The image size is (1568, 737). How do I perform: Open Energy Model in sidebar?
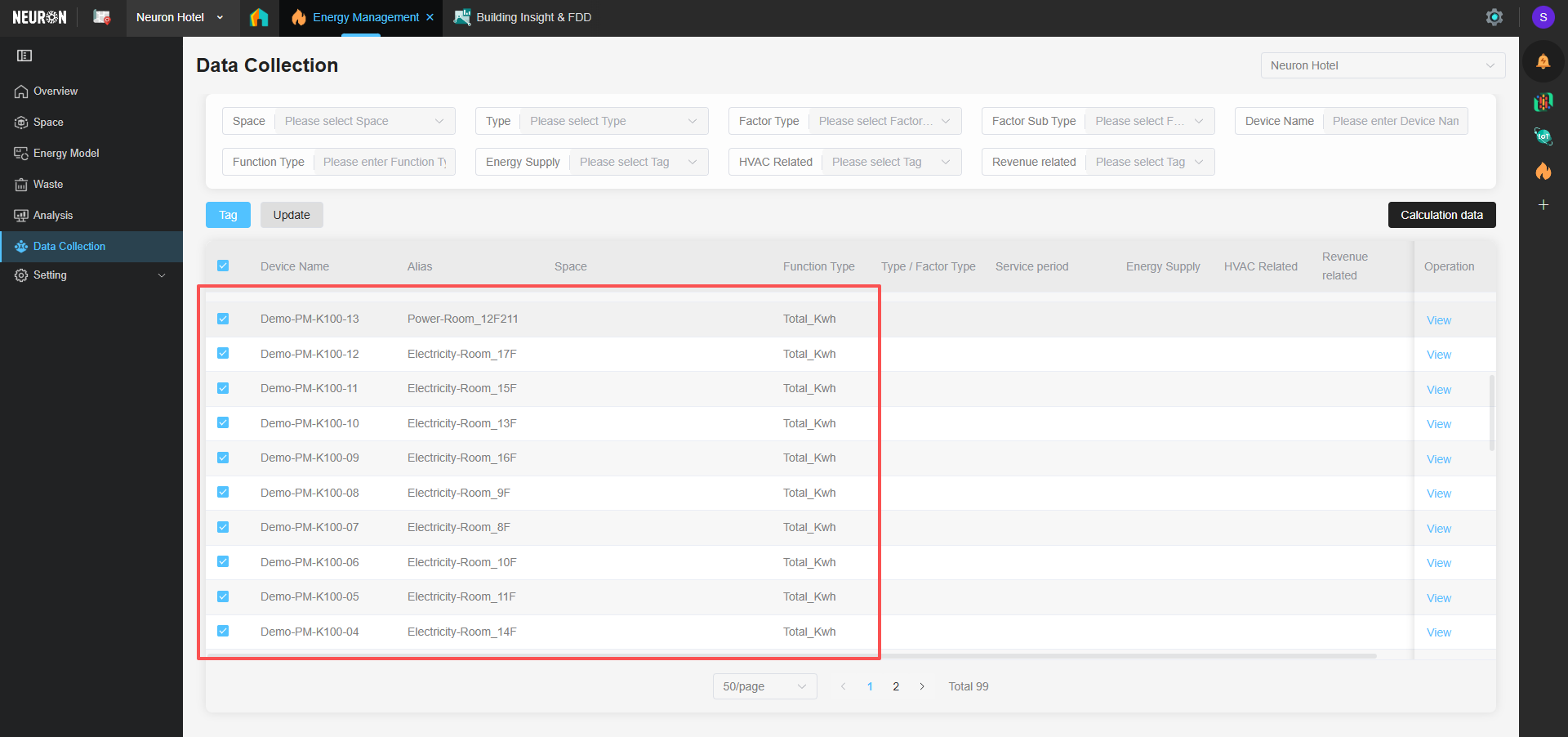(x=66, y=153)
